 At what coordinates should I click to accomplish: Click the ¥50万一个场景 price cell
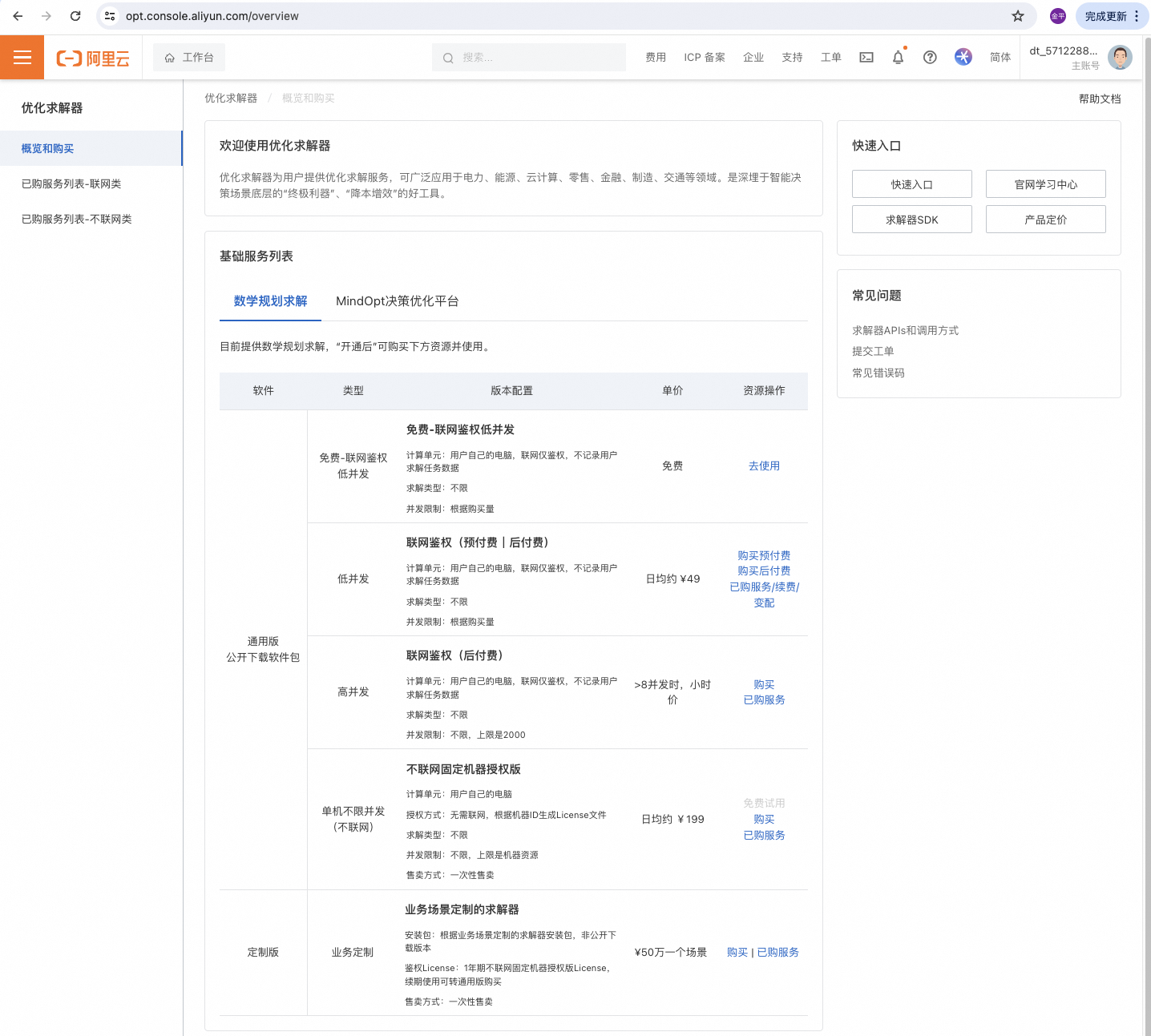(x=671, y=952)
